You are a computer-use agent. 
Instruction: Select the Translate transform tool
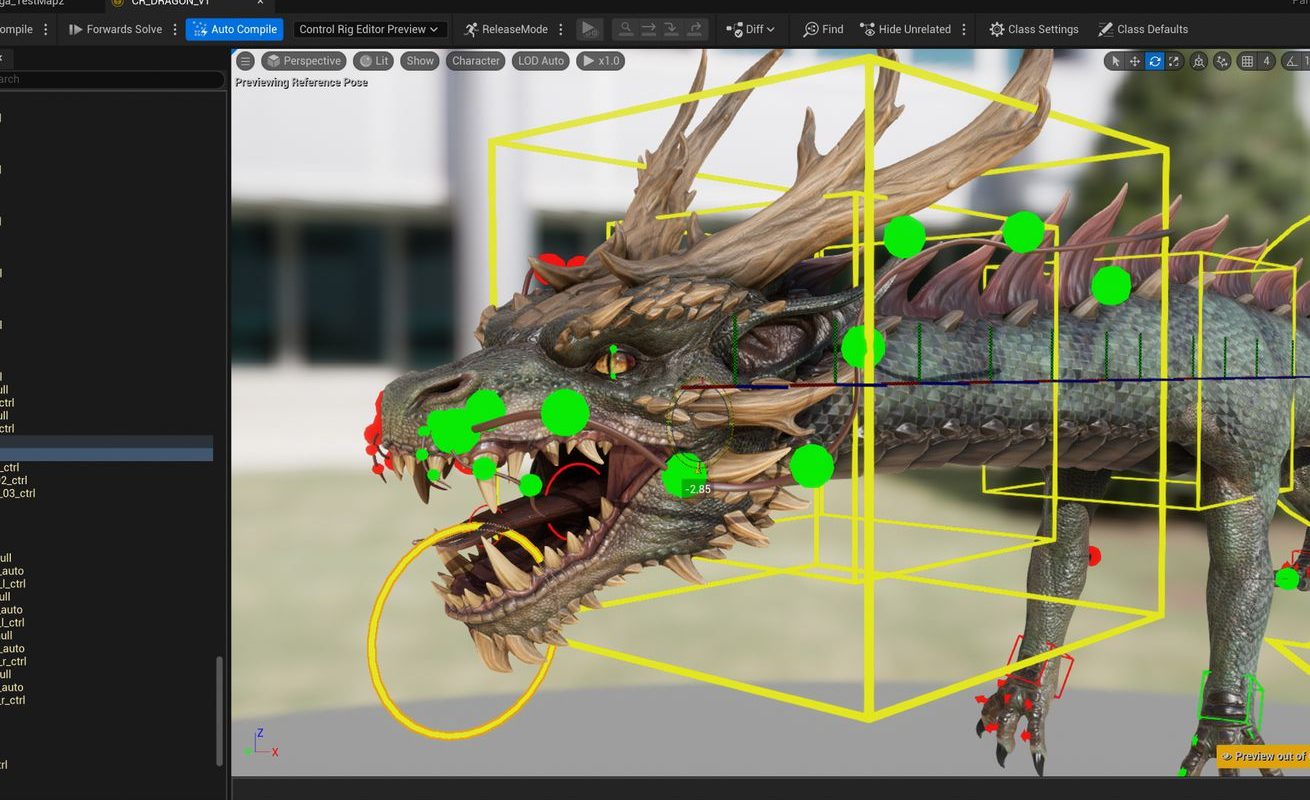pyautogui.click(x=1135, y=61)
